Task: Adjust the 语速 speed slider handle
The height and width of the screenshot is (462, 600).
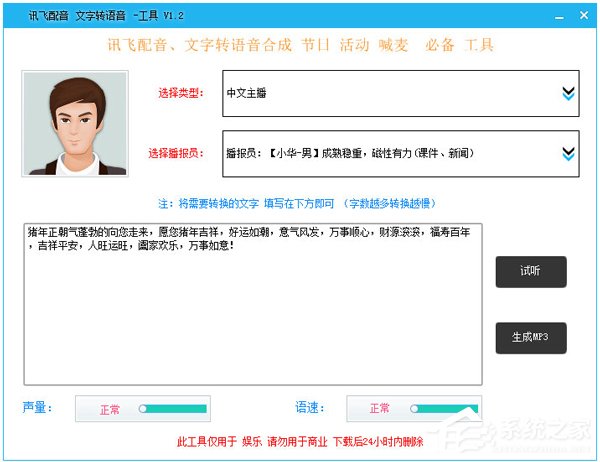Action: 414,409
